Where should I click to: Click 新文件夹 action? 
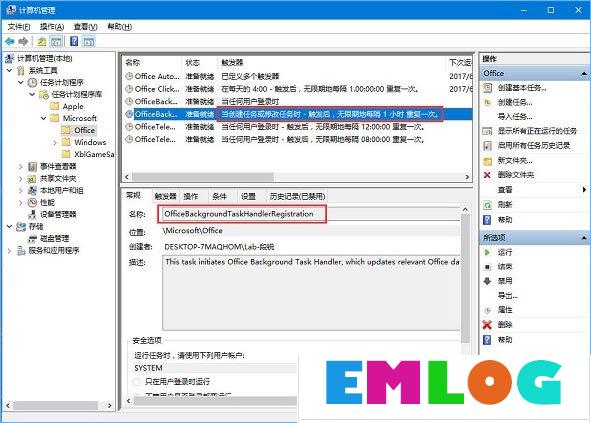coord(515,161)
